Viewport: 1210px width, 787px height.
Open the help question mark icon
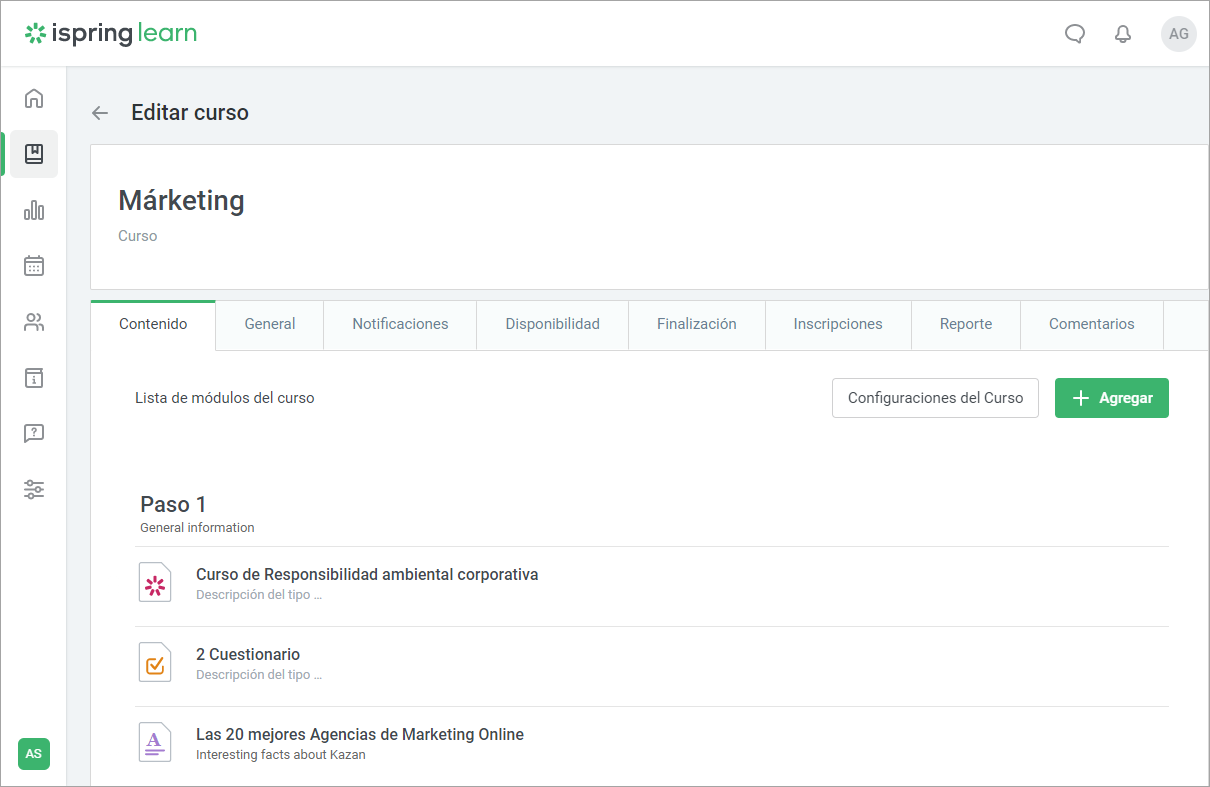[34, 434]
